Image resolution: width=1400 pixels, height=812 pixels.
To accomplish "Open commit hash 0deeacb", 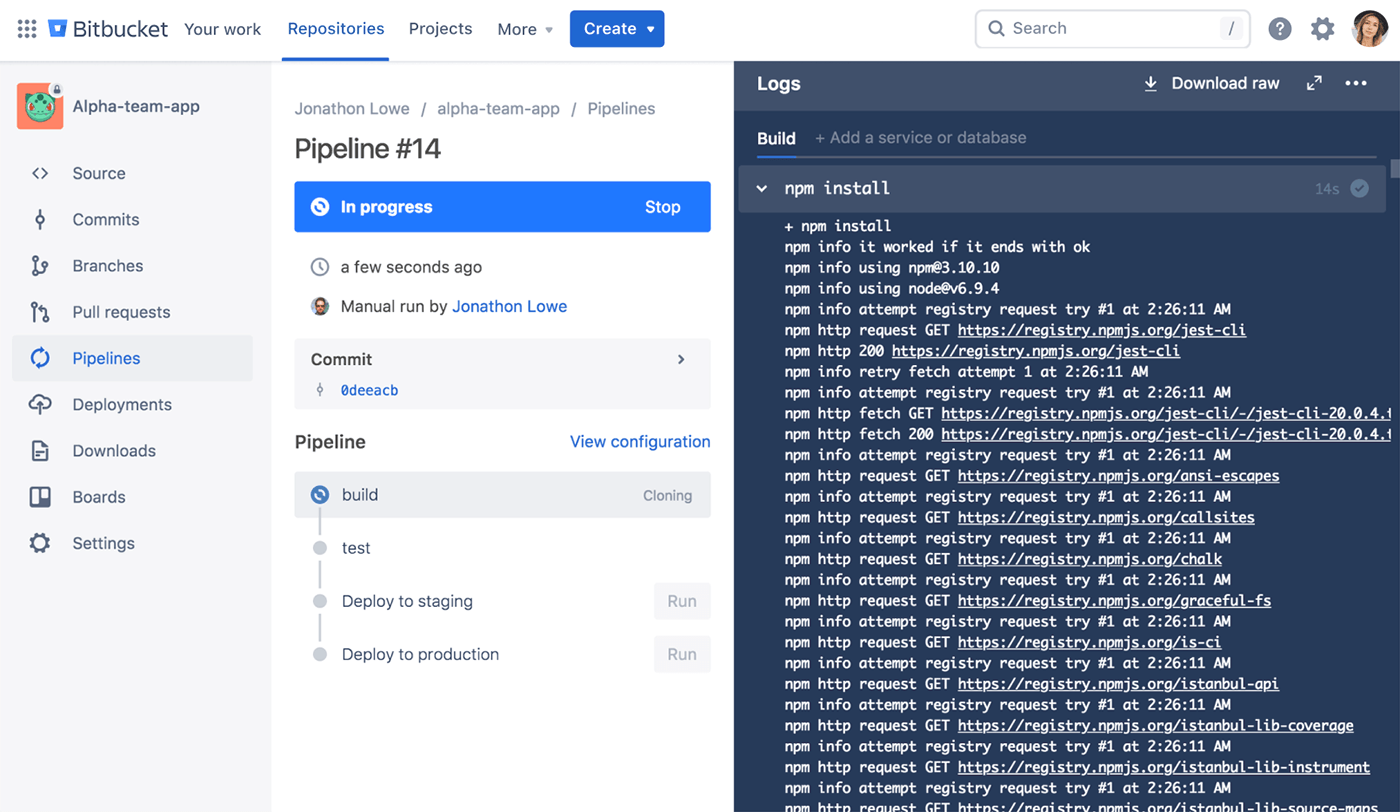I will (369, 390).
